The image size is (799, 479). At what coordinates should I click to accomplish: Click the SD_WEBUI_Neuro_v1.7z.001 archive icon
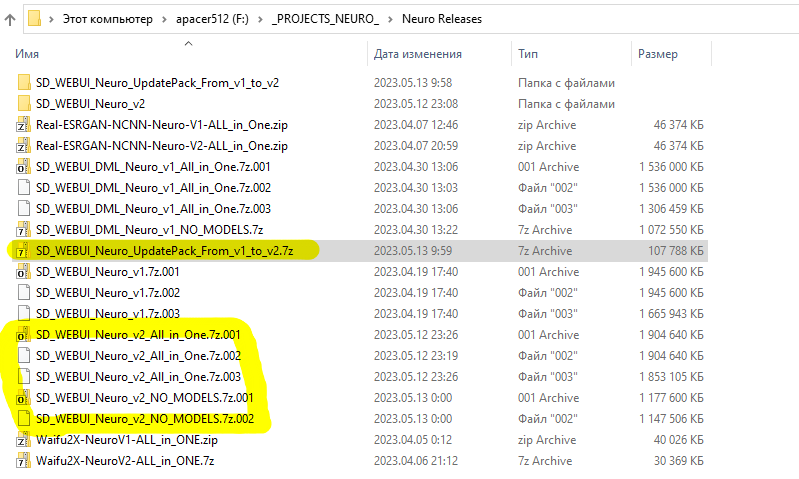[x=23, y=272]
